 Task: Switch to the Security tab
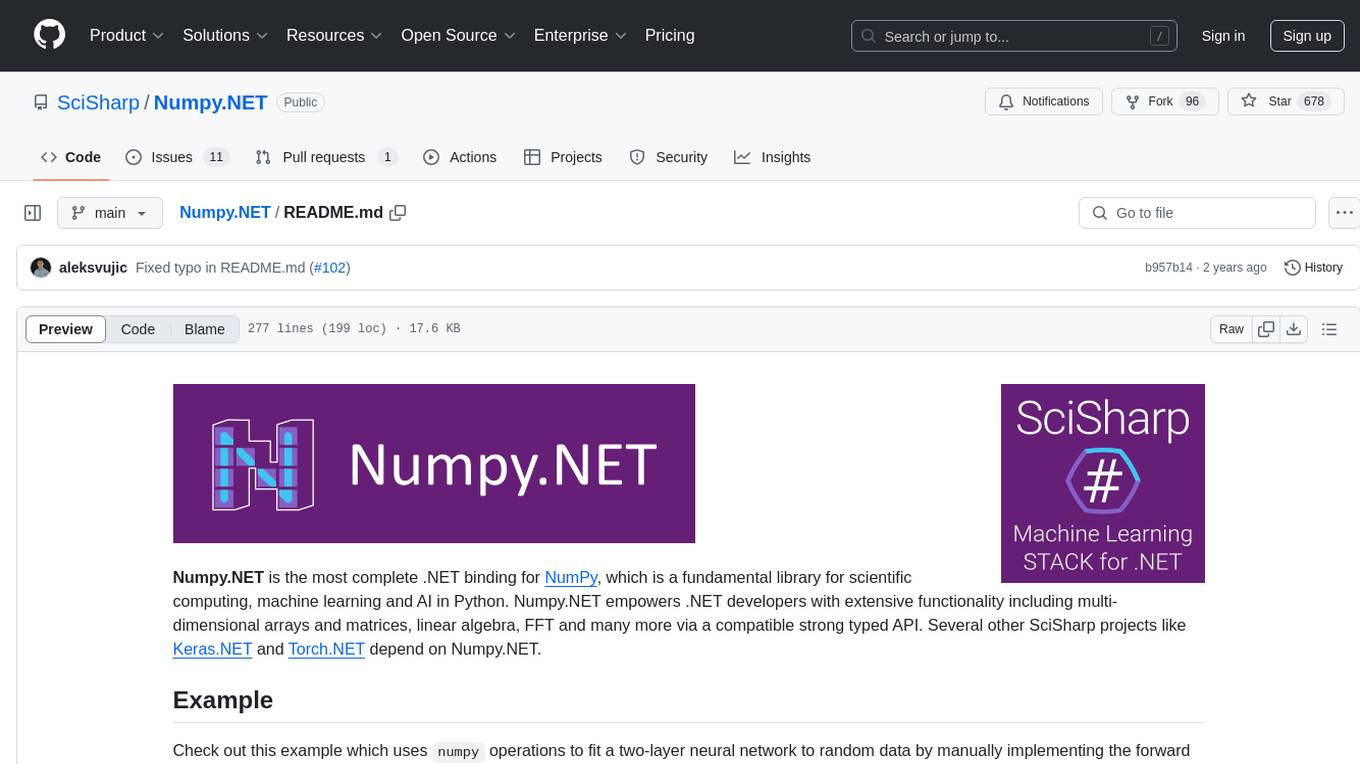[668, 157]
